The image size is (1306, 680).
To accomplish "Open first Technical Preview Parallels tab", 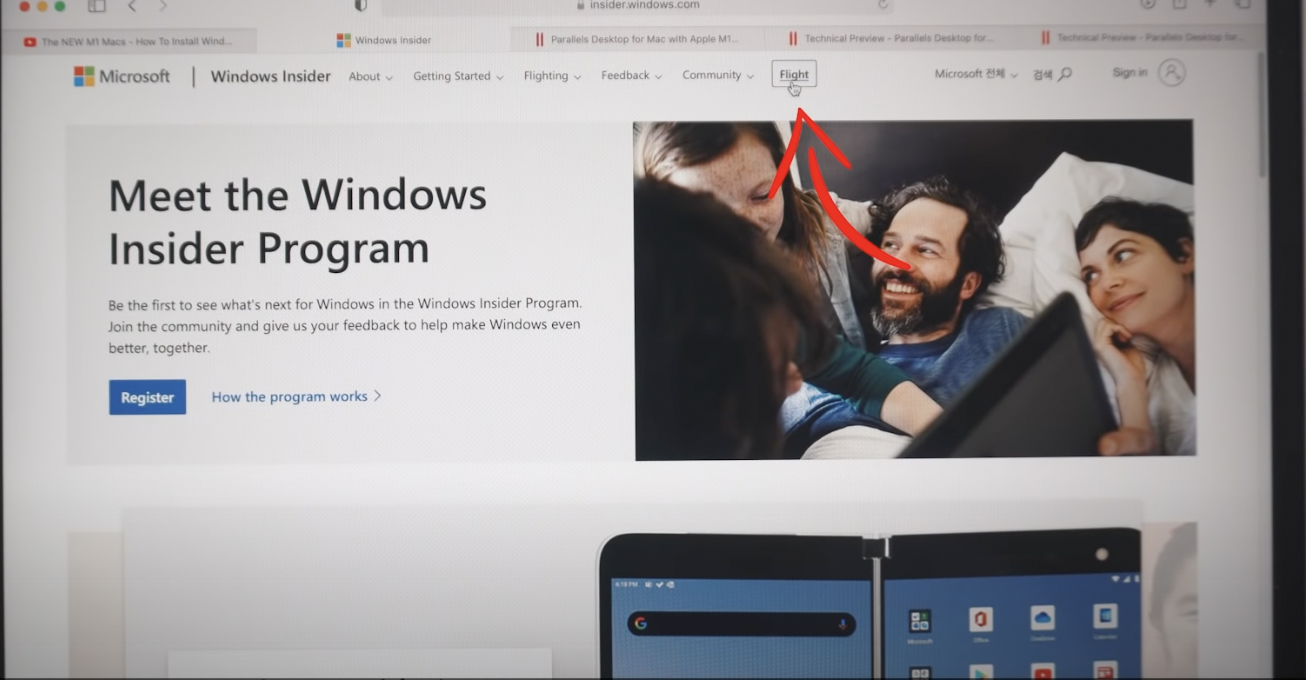I will pos(890,38).
